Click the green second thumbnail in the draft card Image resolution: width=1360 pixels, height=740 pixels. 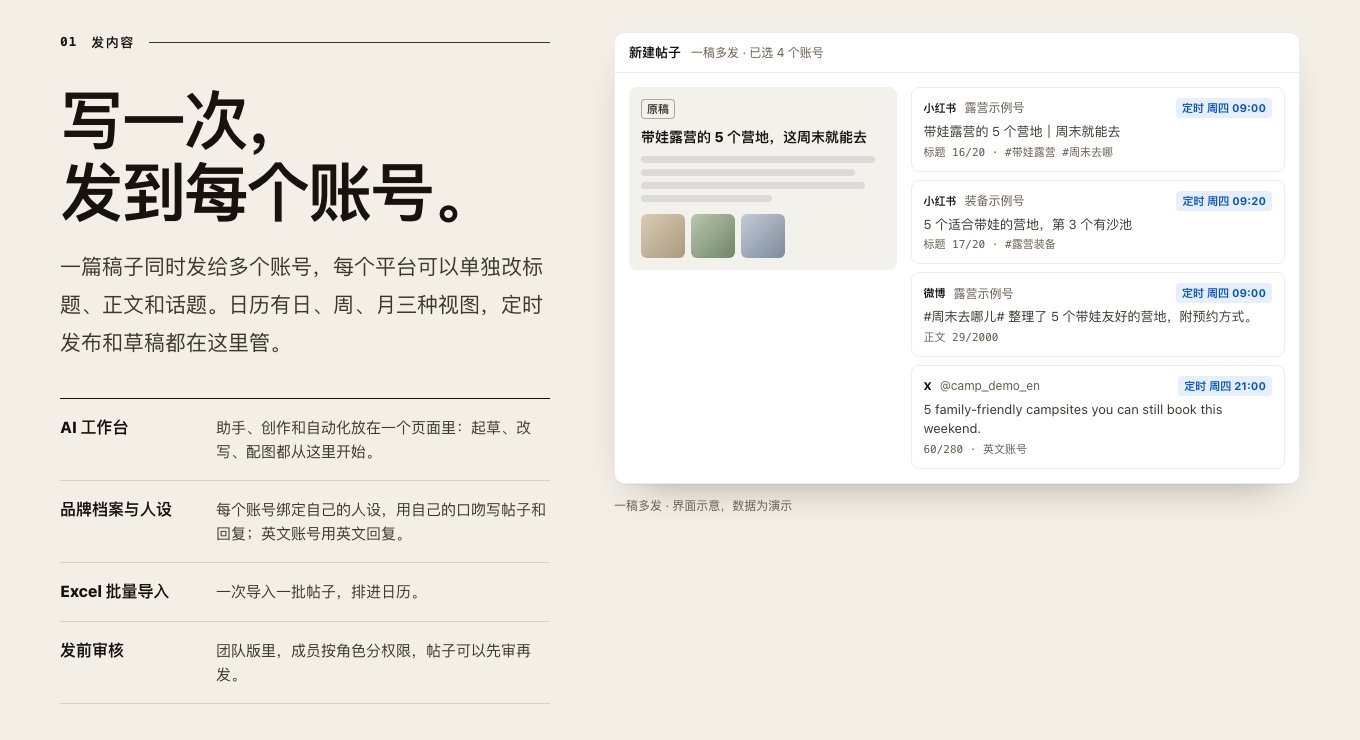pyautogui.click(x=713, y=236)
